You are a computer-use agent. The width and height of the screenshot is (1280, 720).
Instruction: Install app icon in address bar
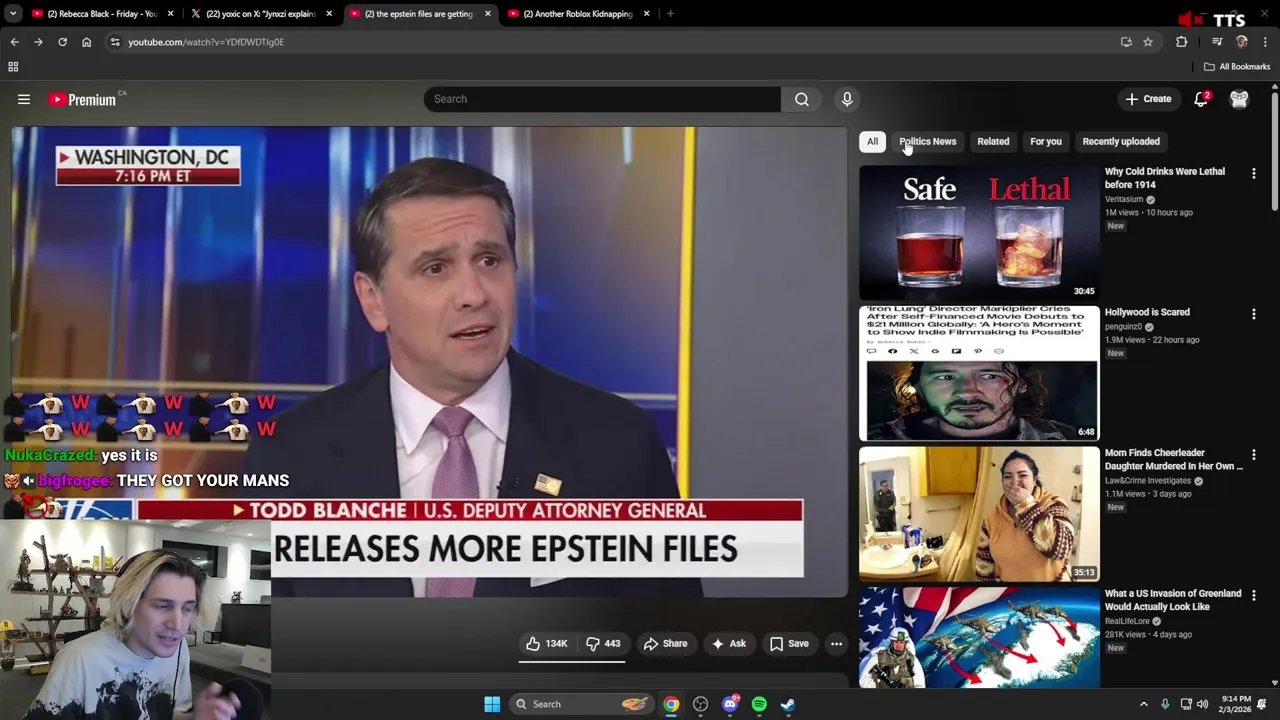[x=1126, y=42]
